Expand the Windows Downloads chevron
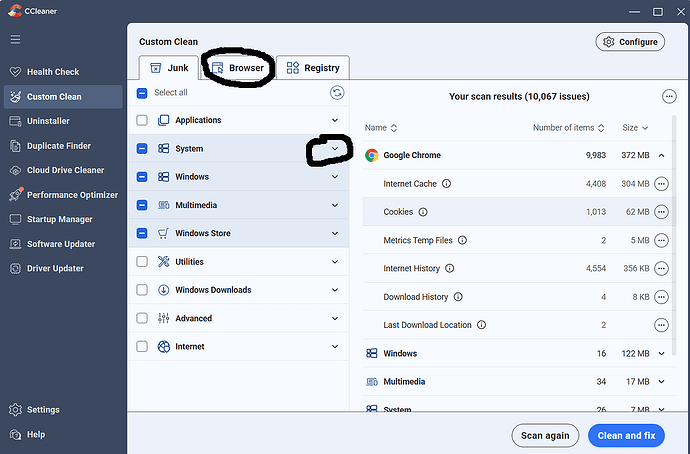This screenshot has height=454, width=690. point(335,290)
